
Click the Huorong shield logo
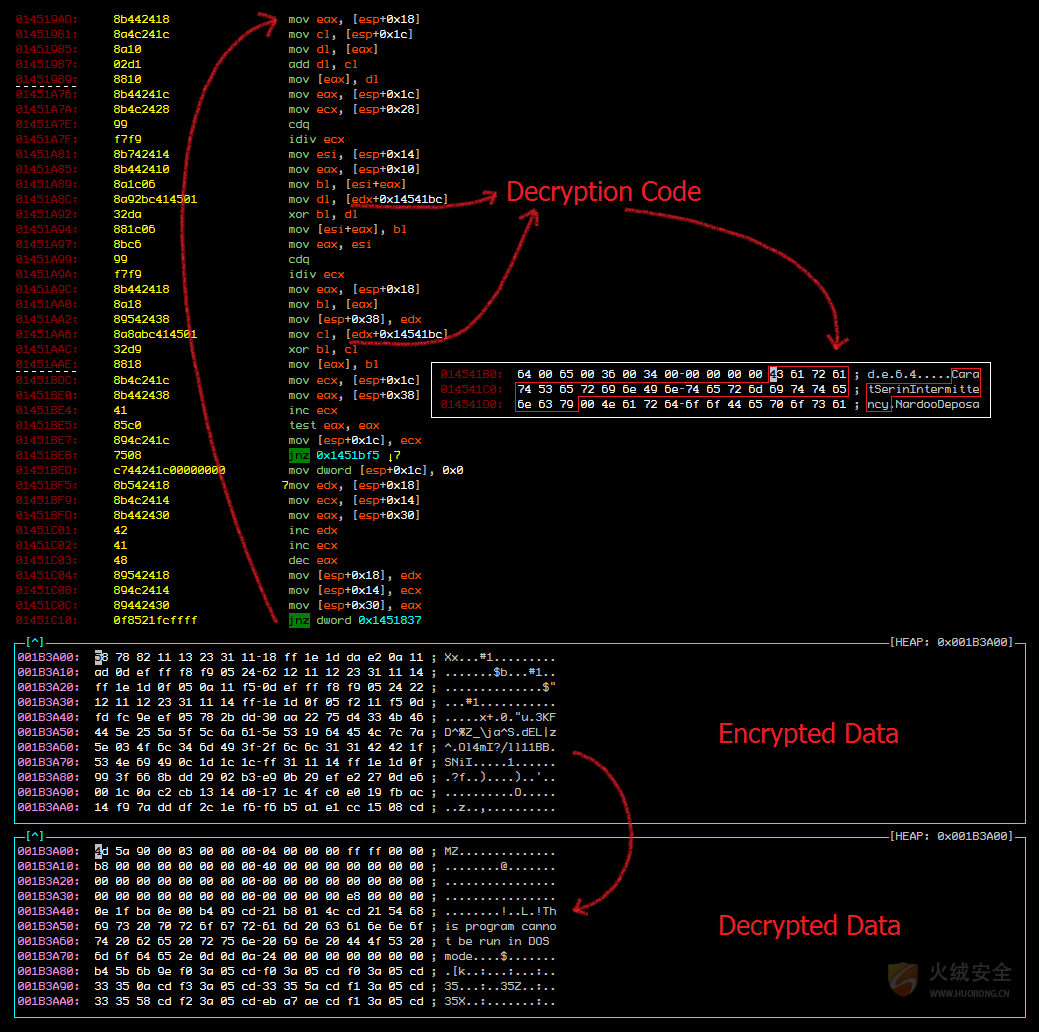click(903, 979)
